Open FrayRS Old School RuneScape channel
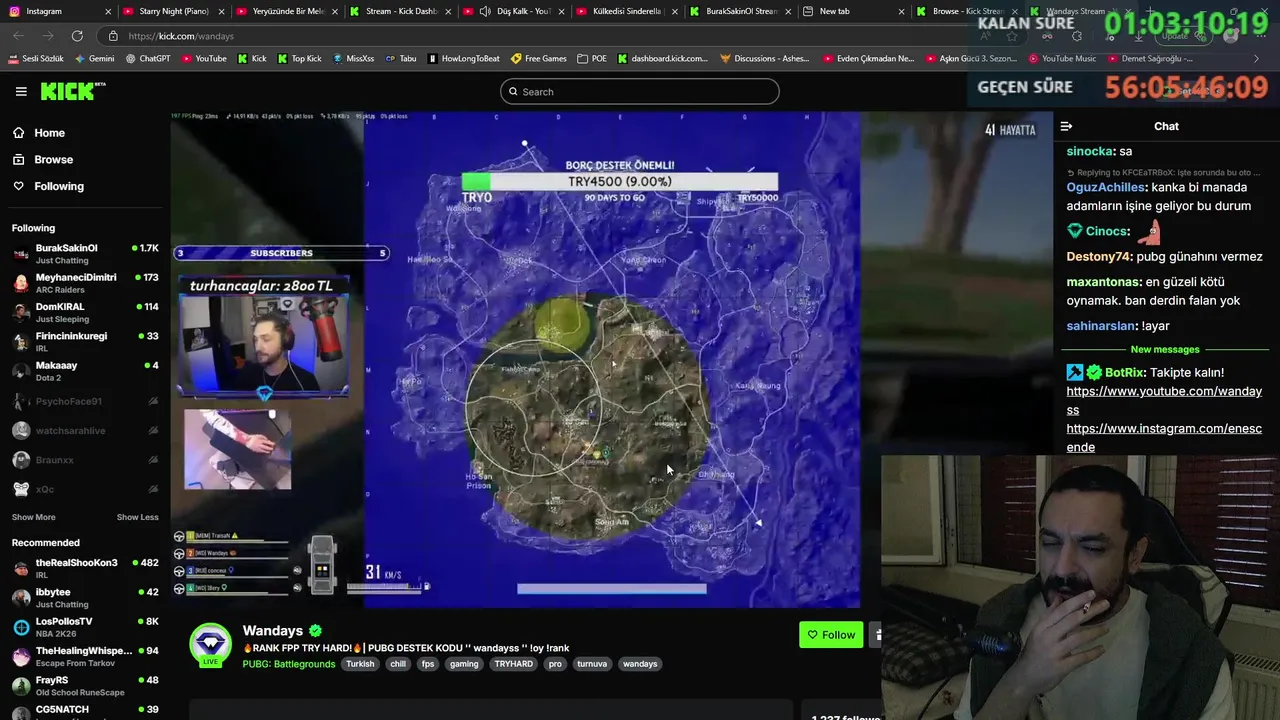The image size is (1280, 720). click(x=85, y=686)
